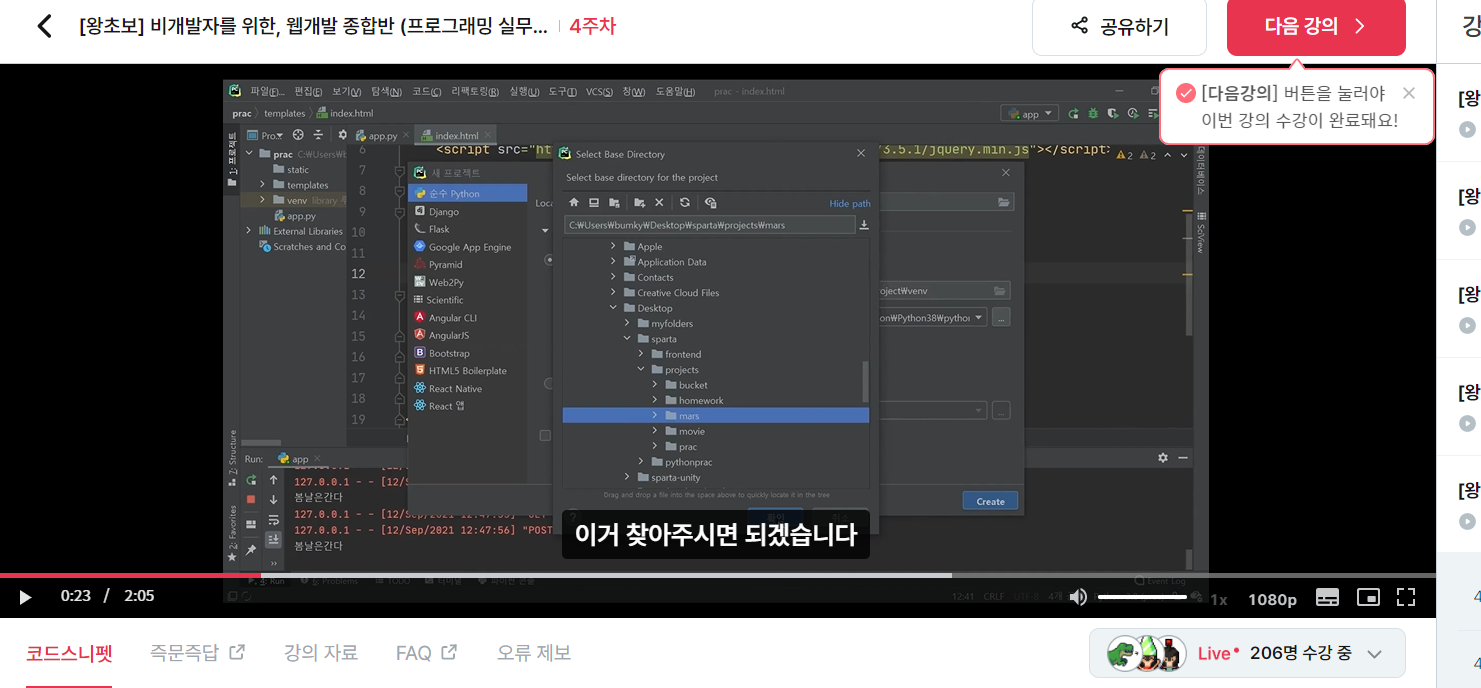
Task: Open the 오류 제보 tab
Action: click(534, 653)
